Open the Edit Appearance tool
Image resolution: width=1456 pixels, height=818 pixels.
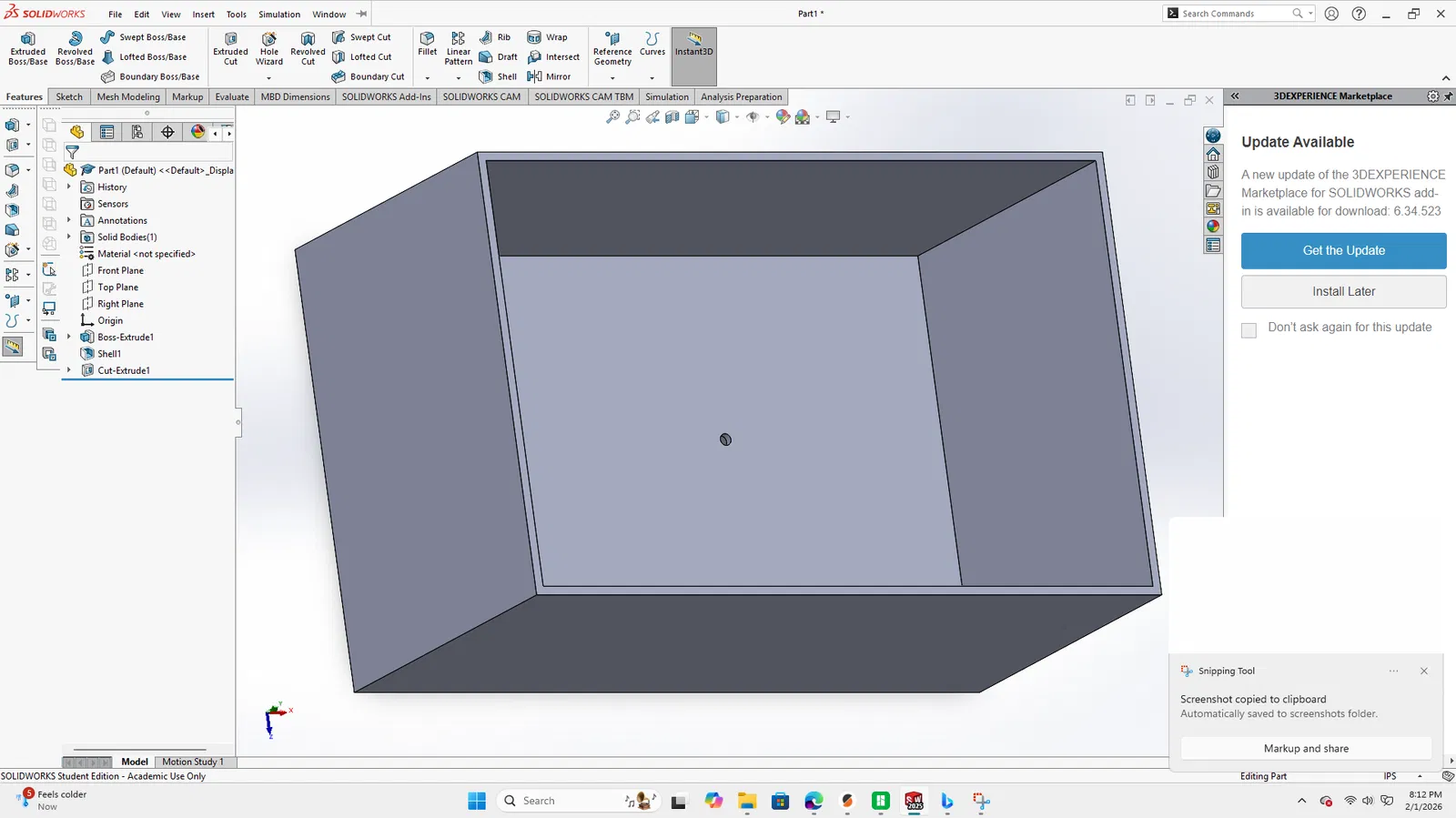[x=783, y=117]
